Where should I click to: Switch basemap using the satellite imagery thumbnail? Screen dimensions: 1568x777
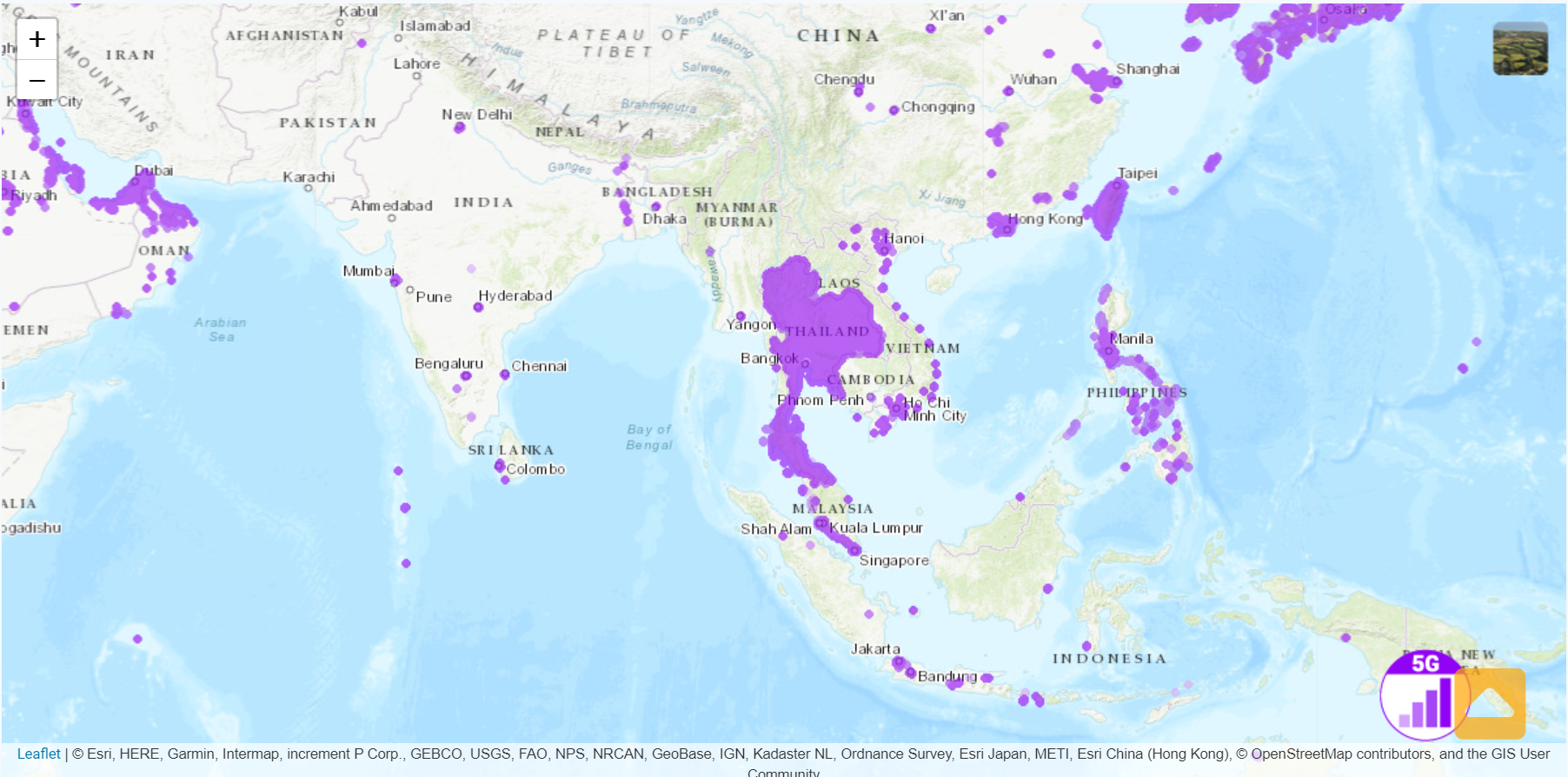point(1520,49)
